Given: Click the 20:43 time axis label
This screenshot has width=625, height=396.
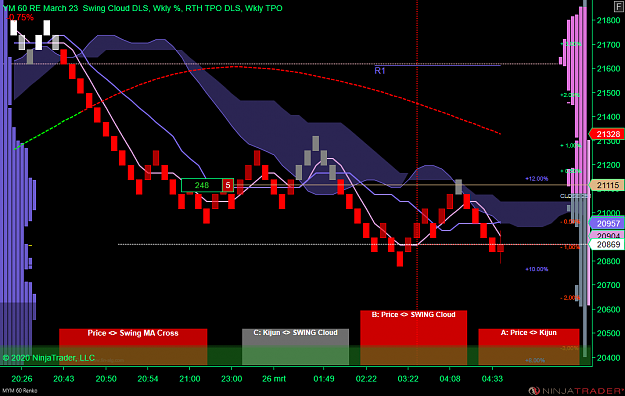Looking at the screenshot, I should click(x=64, y=378).
